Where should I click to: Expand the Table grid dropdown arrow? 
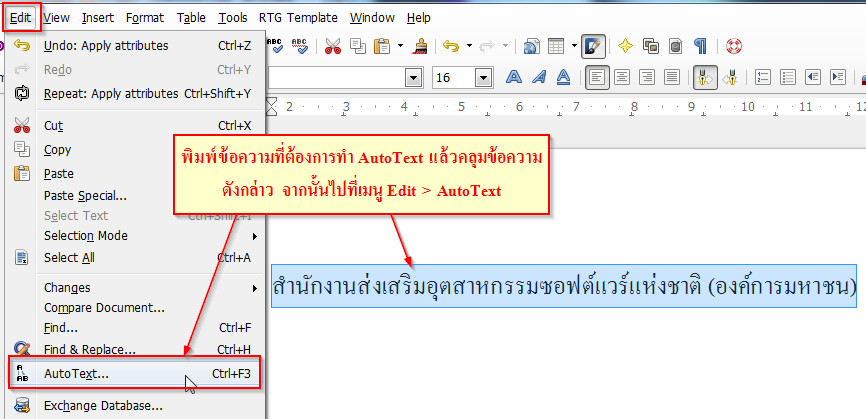[x=574, y=46]
